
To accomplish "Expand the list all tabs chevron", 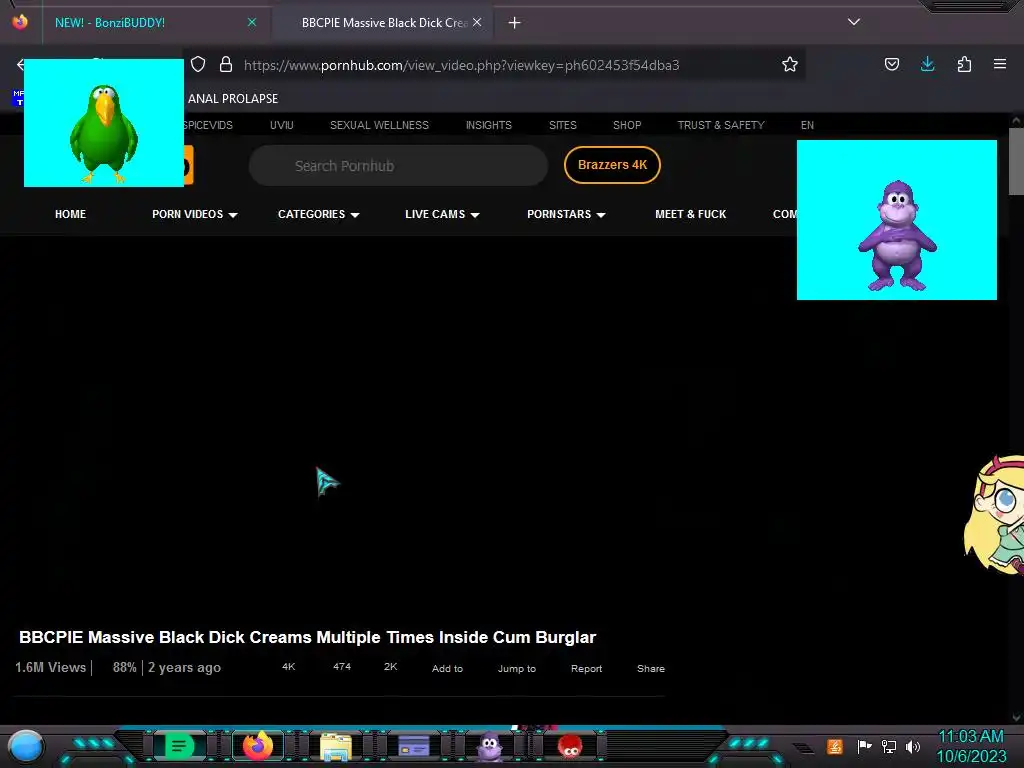I will tap(854, 22).
